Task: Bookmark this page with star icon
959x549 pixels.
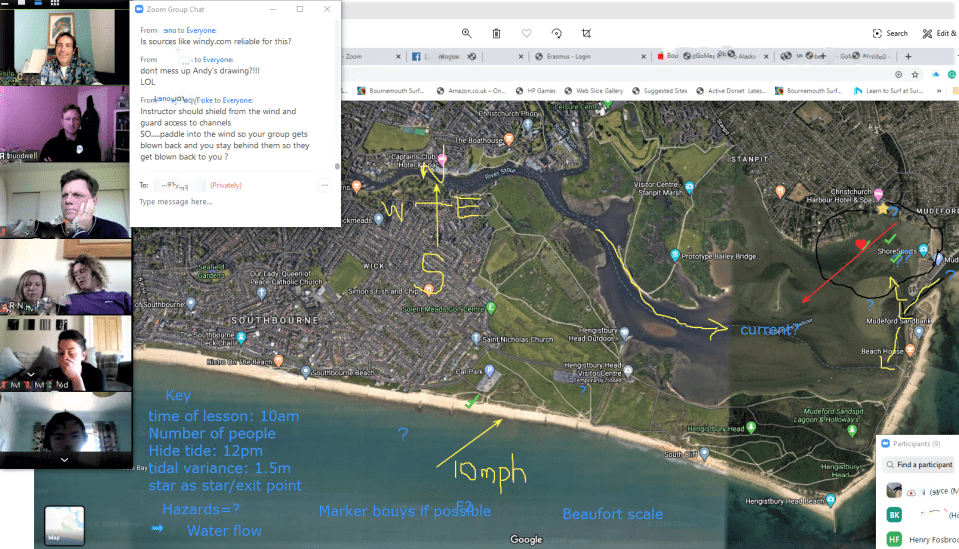Action: [x=916, y=74]
